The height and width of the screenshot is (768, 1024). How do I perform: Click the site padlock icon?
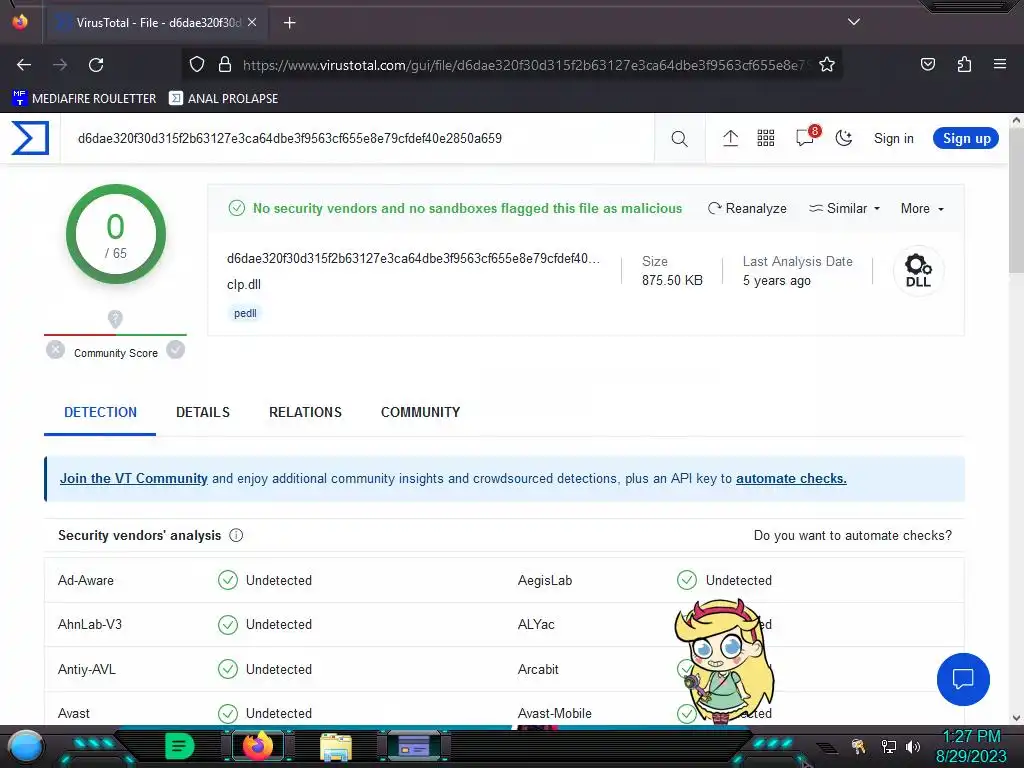tap(225, 65)
